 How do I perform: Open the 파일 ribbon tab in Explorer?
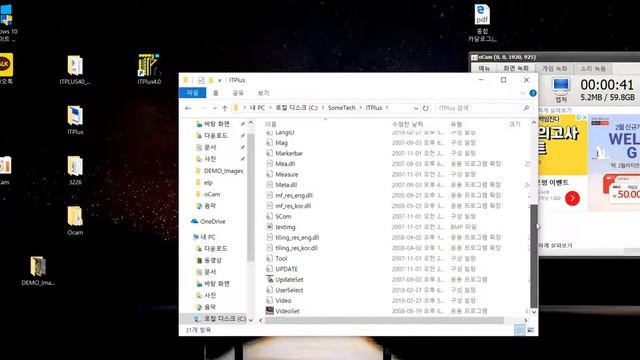tap(193, 93)
